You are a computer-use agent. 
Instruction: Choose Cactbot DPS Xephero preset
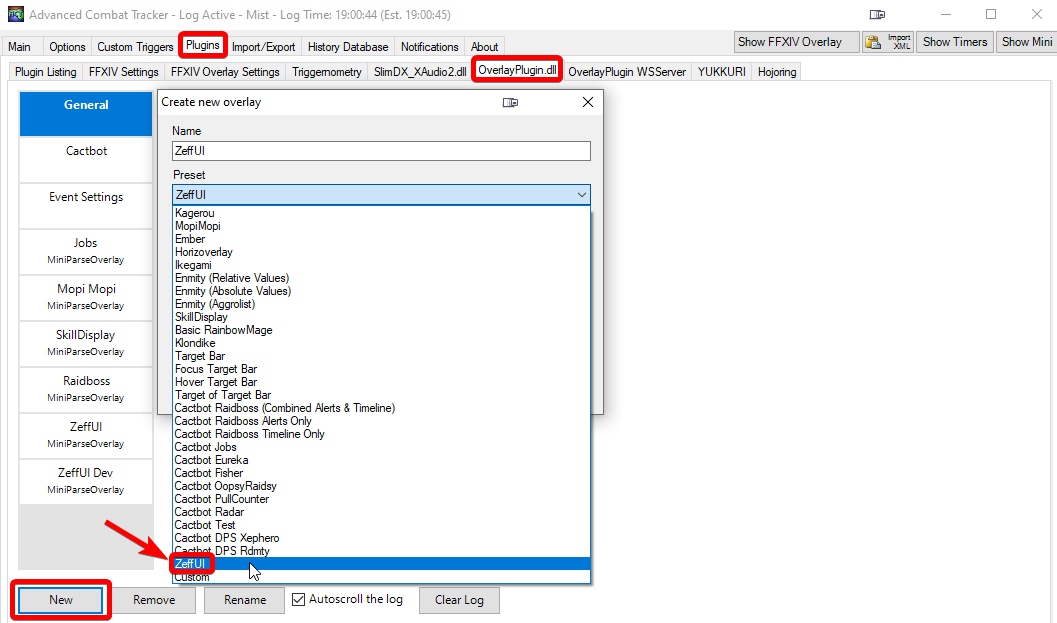(382, 538)
